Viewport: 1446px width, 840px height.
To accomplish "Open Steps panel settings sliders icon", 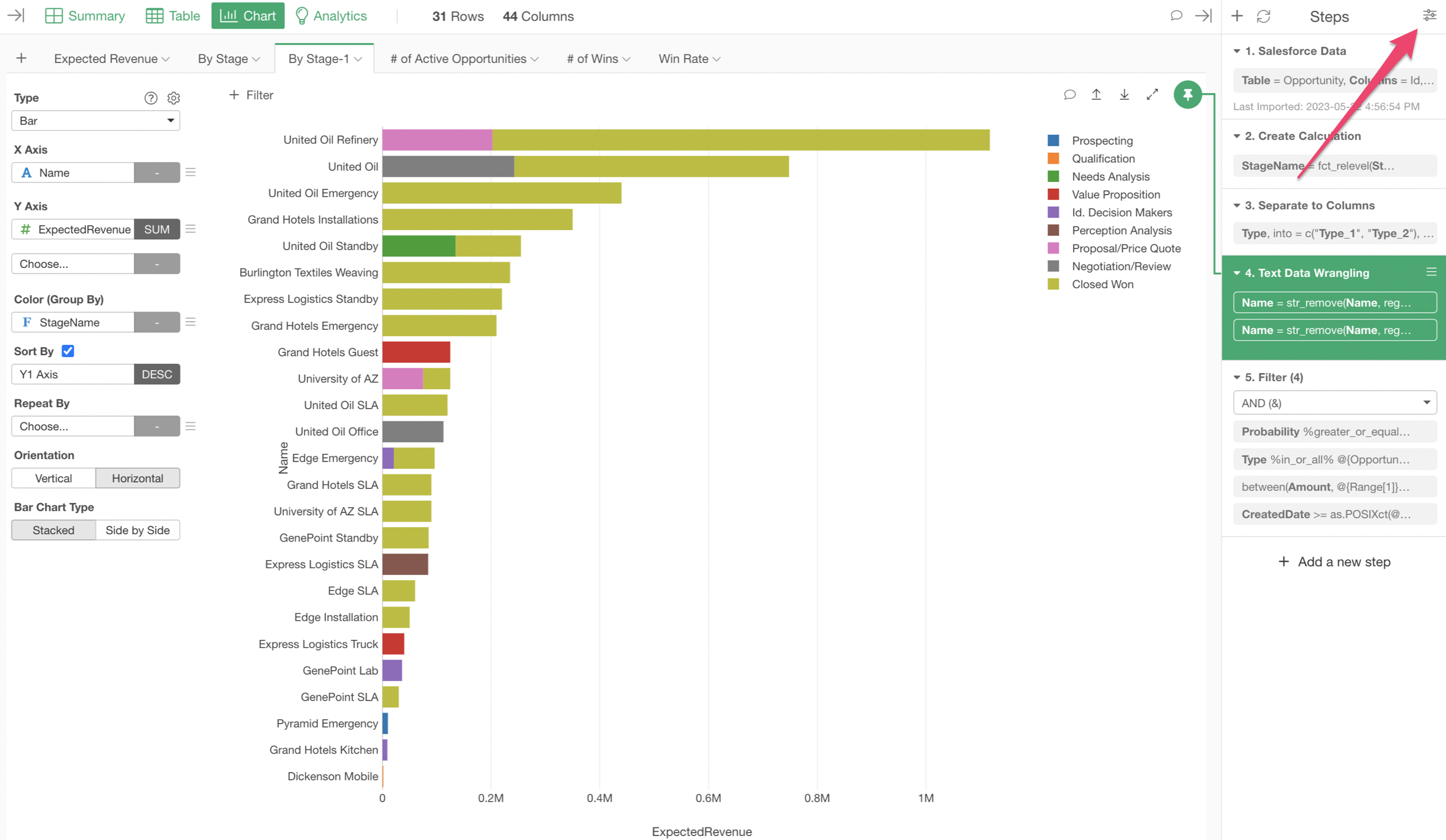I will 1429,15.
